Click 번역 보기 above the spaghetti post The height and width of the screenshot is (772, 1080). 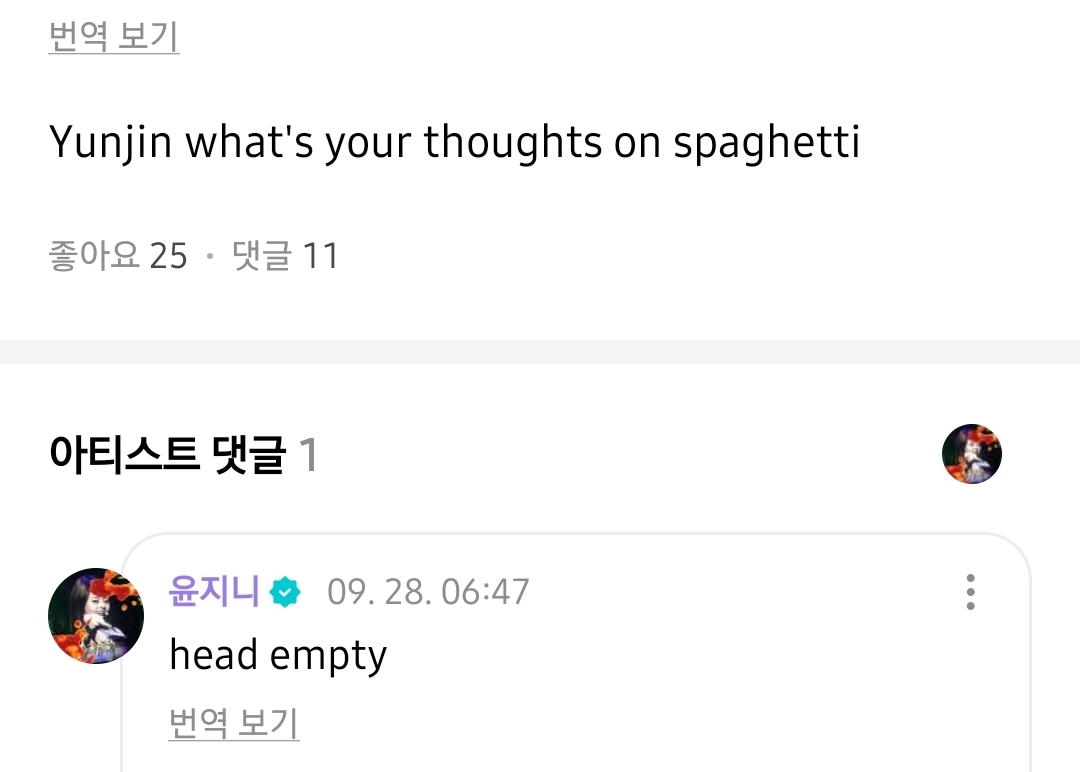pyautogui.click(x=114, y=37)
